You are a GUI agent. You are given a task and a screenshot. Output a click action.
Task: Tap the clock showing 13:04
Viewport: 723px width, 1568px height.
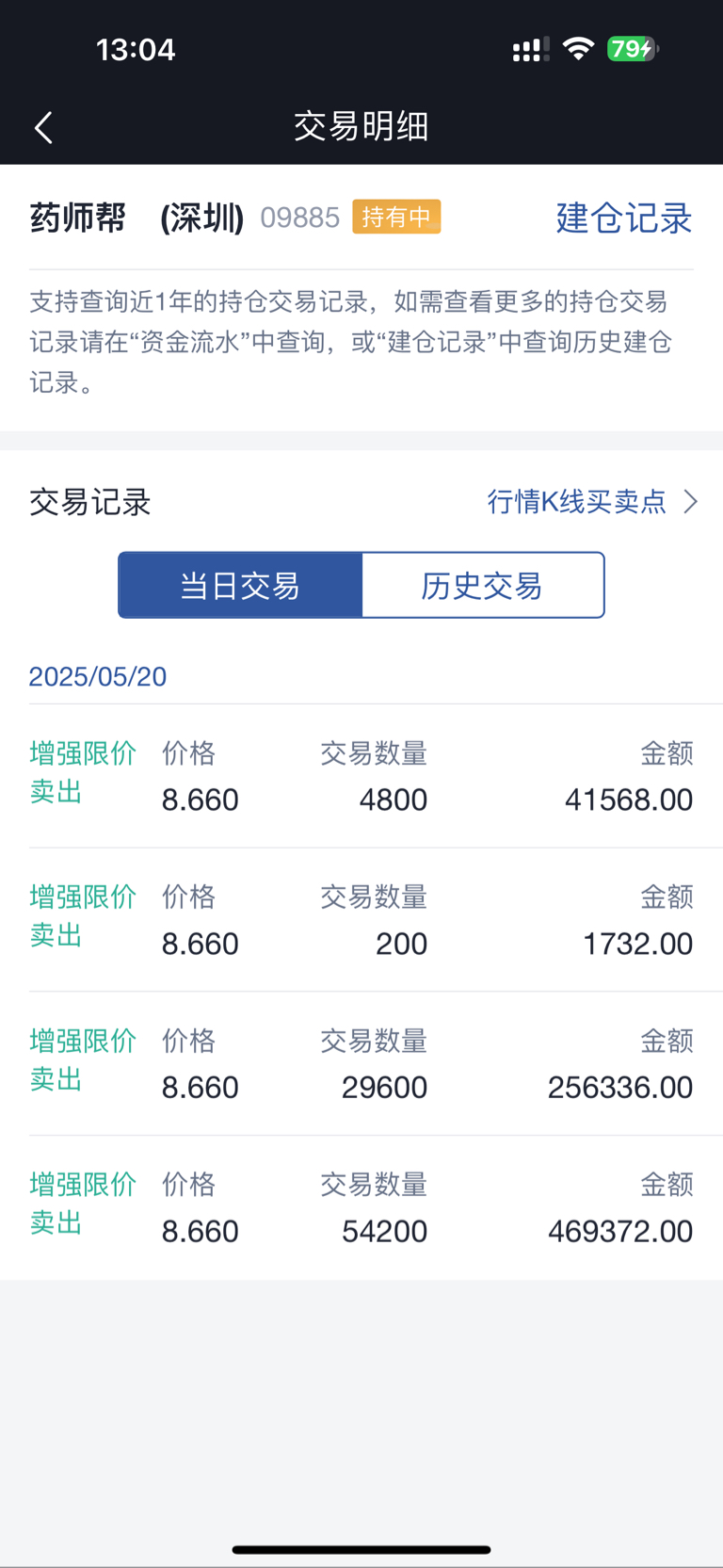pyautogui.click(x=136, y=49)
